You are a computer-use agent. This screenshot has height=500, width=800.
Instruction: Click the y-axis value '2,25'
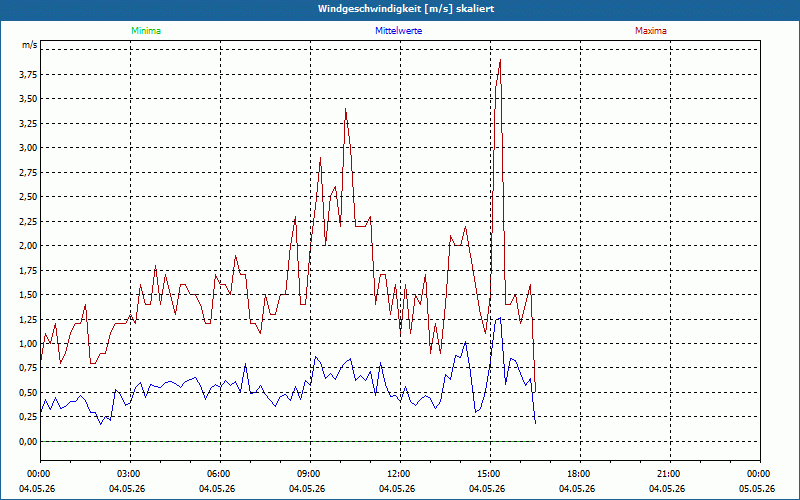pyautogui.click(x=28, y=221)
